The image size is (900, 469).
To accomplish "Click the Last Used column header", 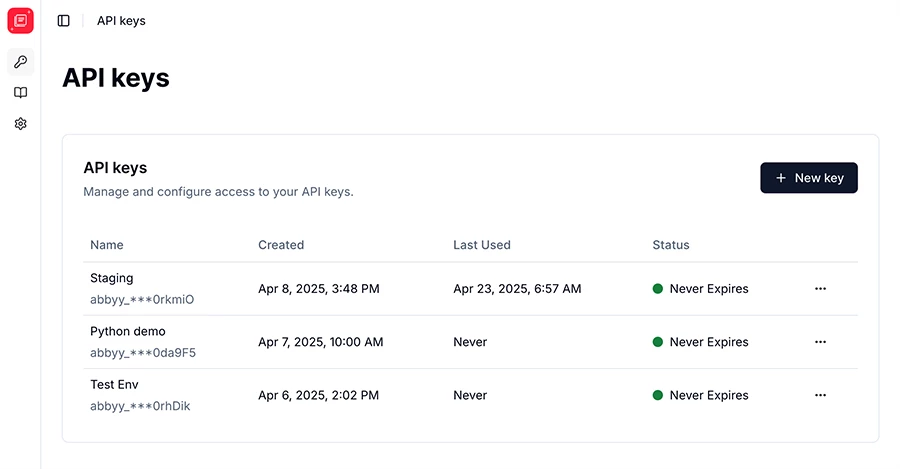I will coord(482,245).
